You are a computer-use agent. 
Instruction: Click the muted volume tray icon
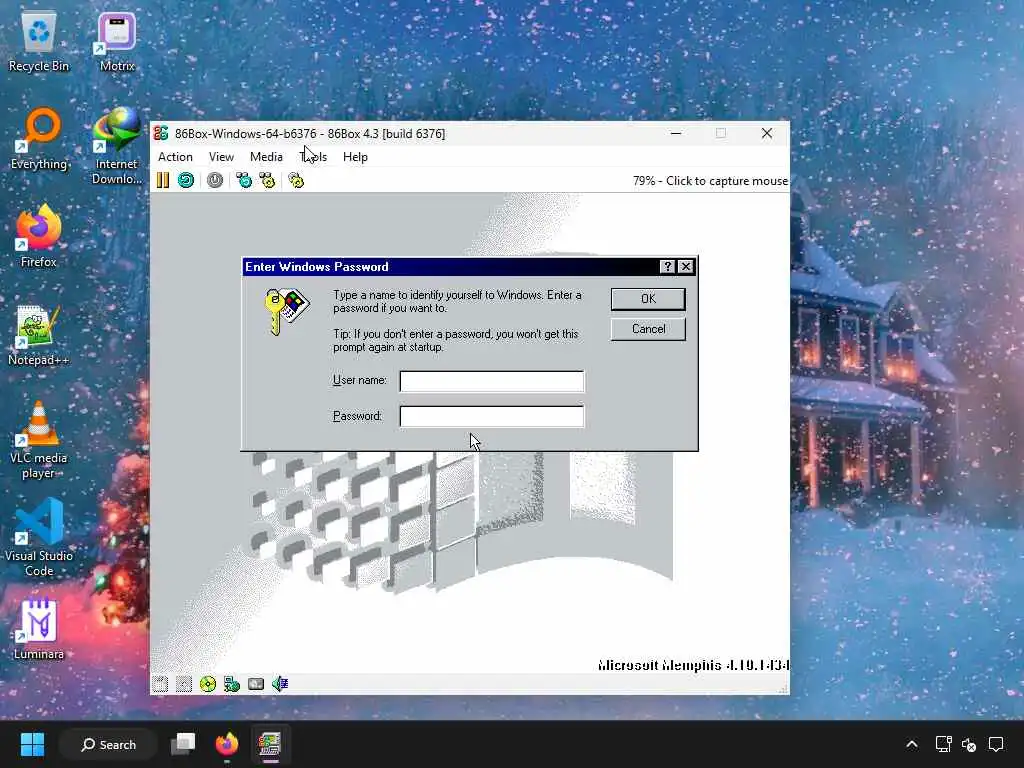(969, 744)
